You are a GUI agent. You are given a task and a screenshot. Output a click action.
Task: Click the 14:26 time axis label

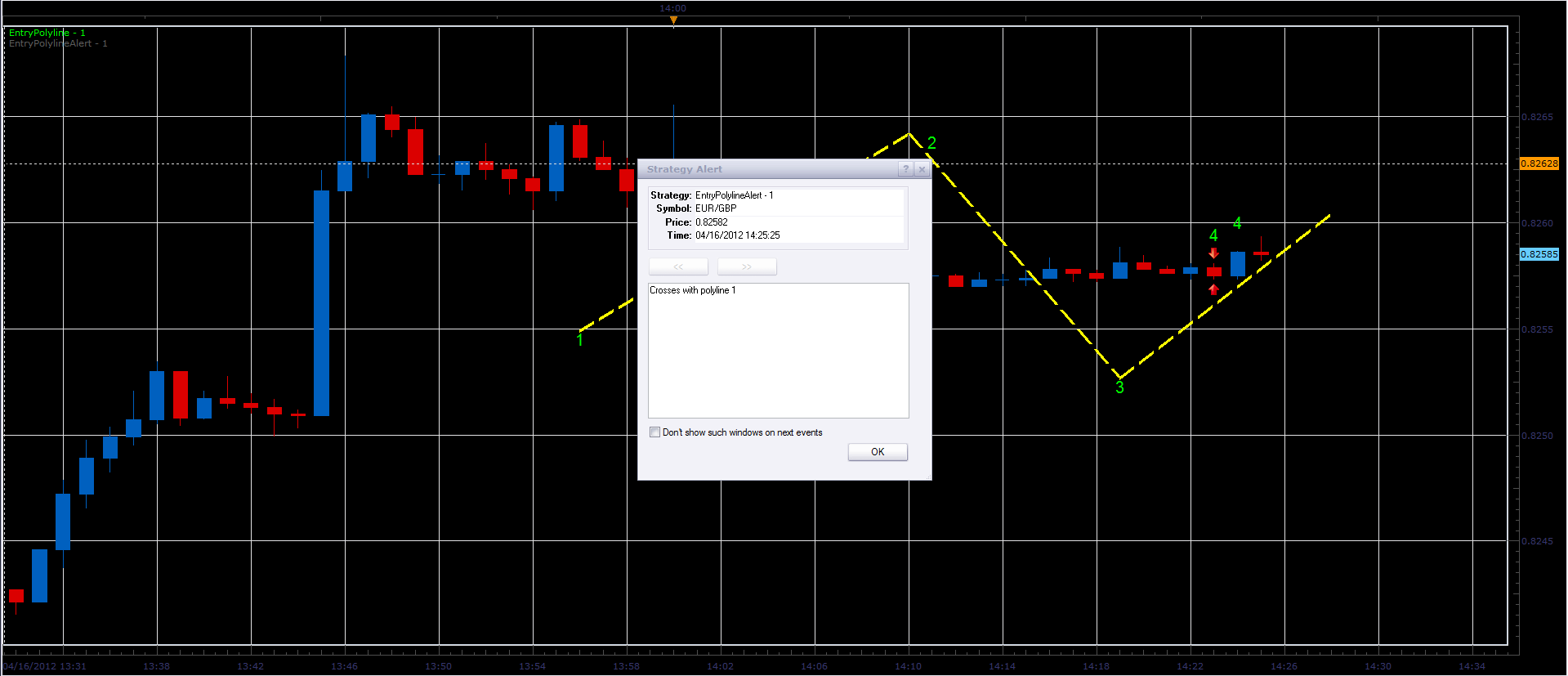(x=1284, y=666)
